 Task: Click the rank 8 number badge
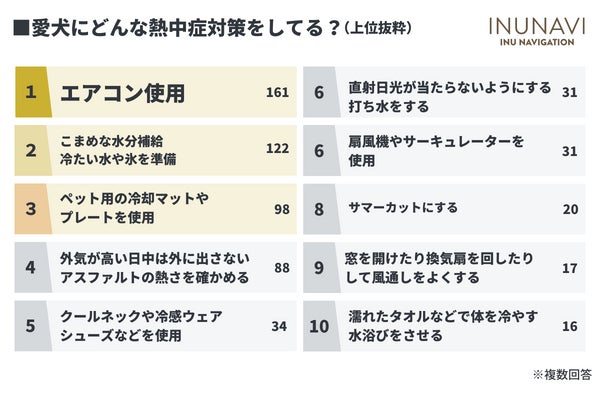(320, 208)
